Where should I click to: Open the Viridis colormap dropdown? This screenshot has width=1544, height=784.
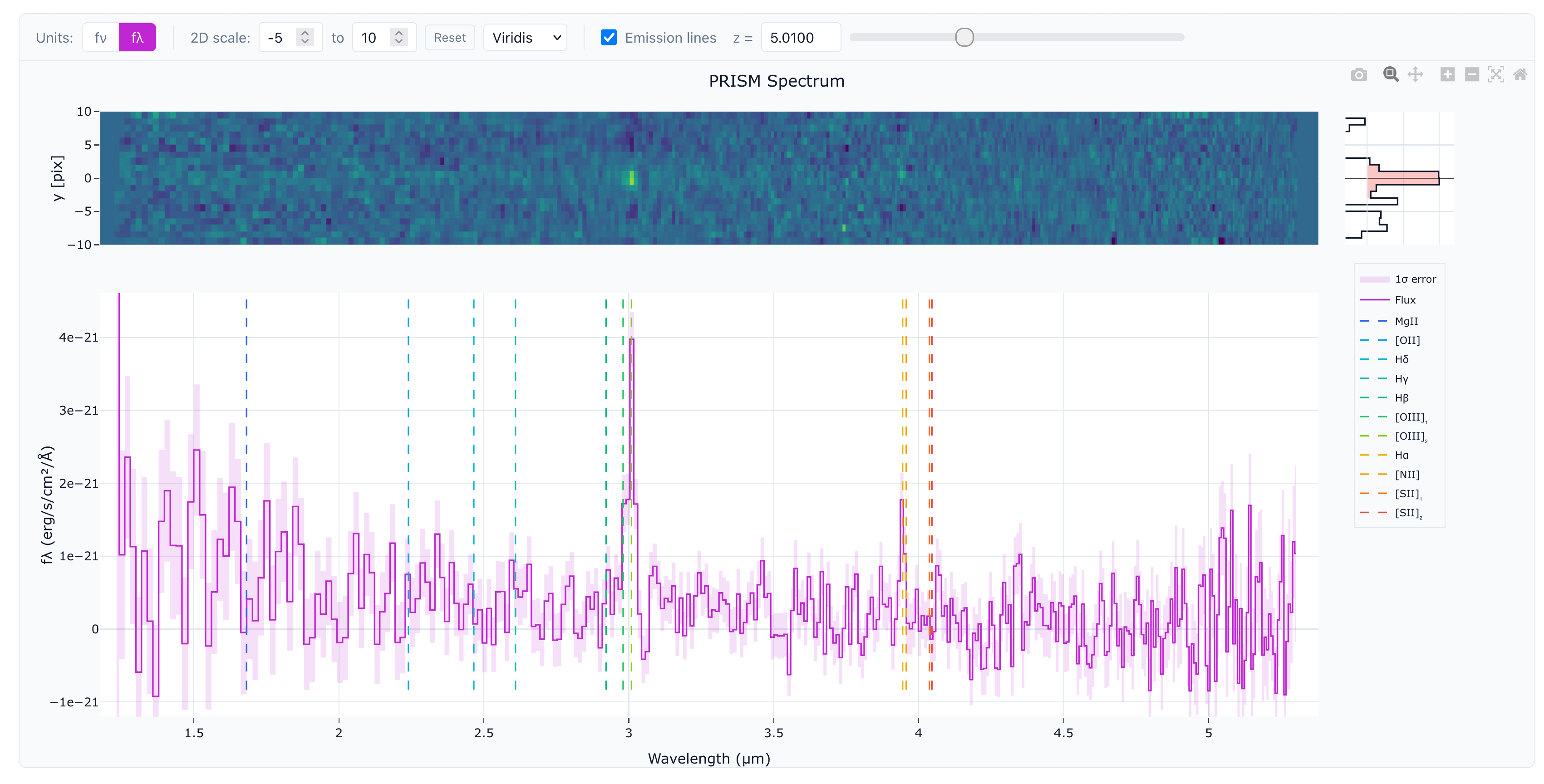click(525, 37)
